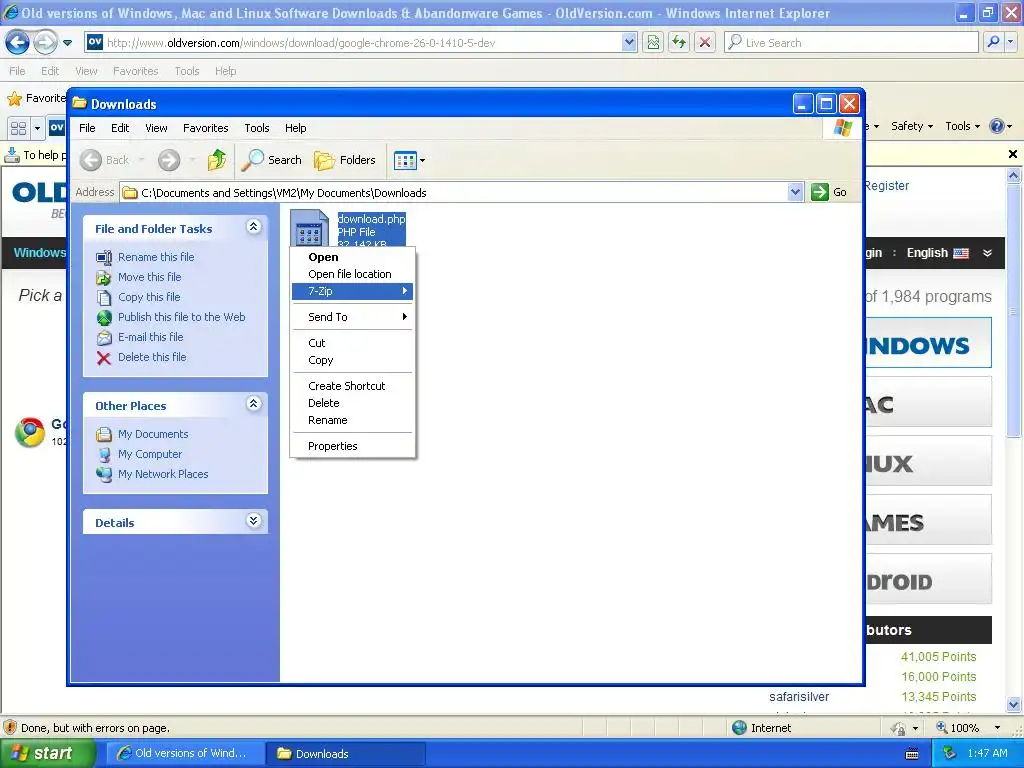Viewport: 1024px width, 768px height.
Task: Click Internet Explorer back arrow button
Action: tap(17, 43)
